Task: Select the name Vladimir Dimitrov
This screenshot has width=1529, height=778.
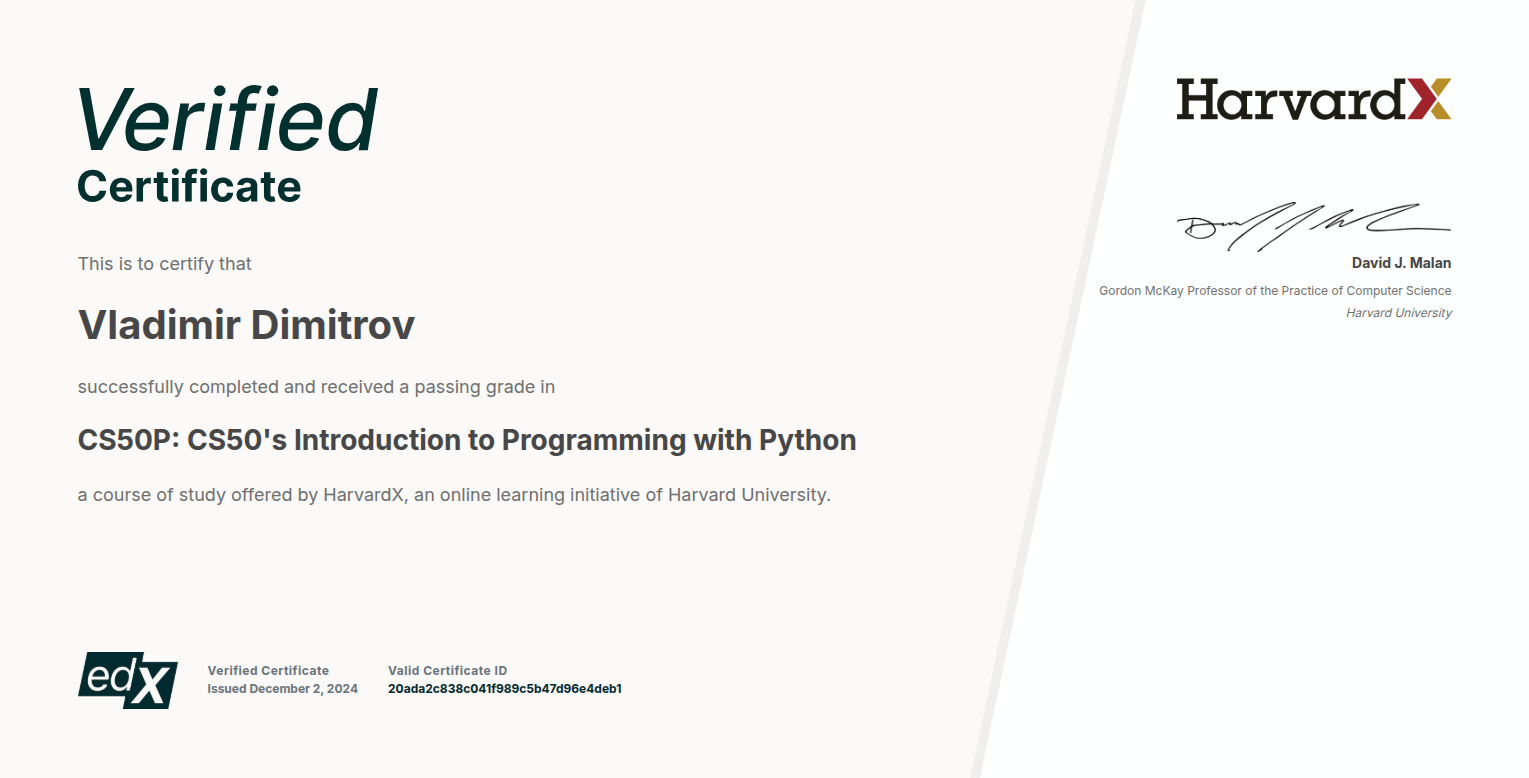Action: [246, 324]
